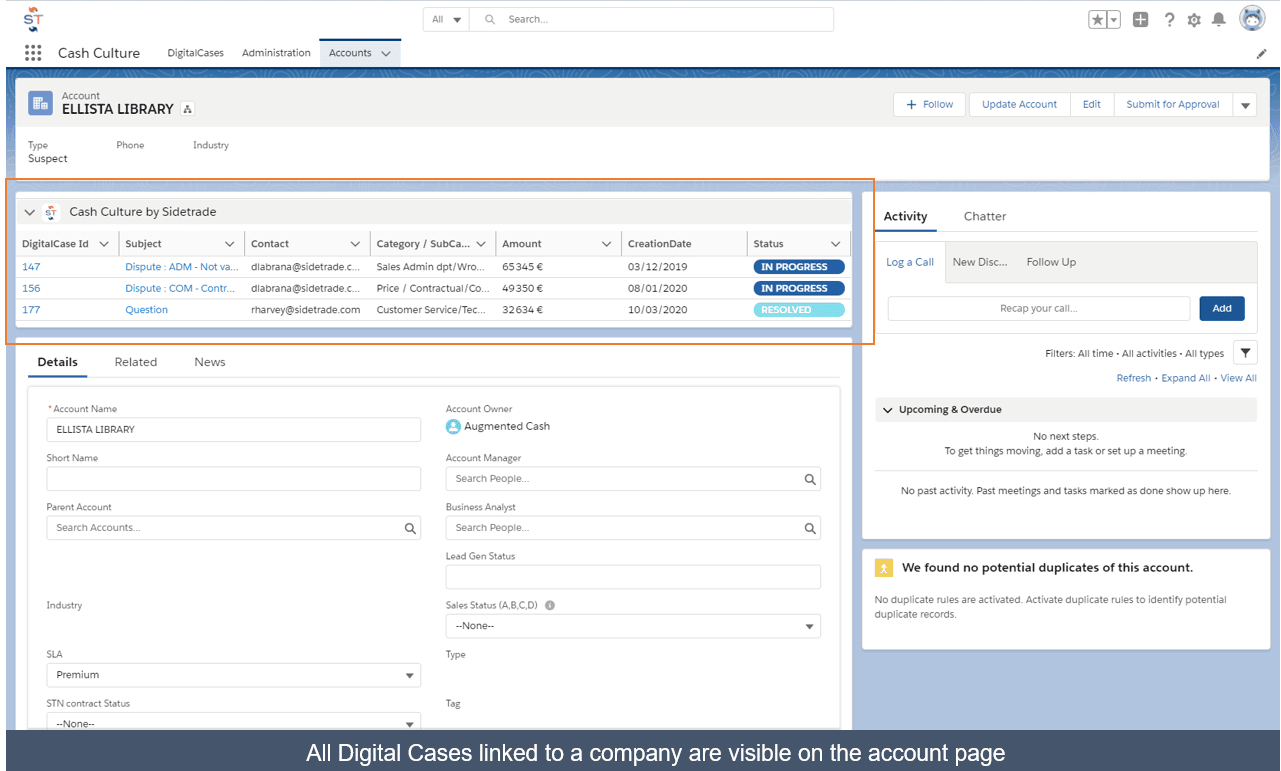Open the notifications bell icon

point(1219,19)
